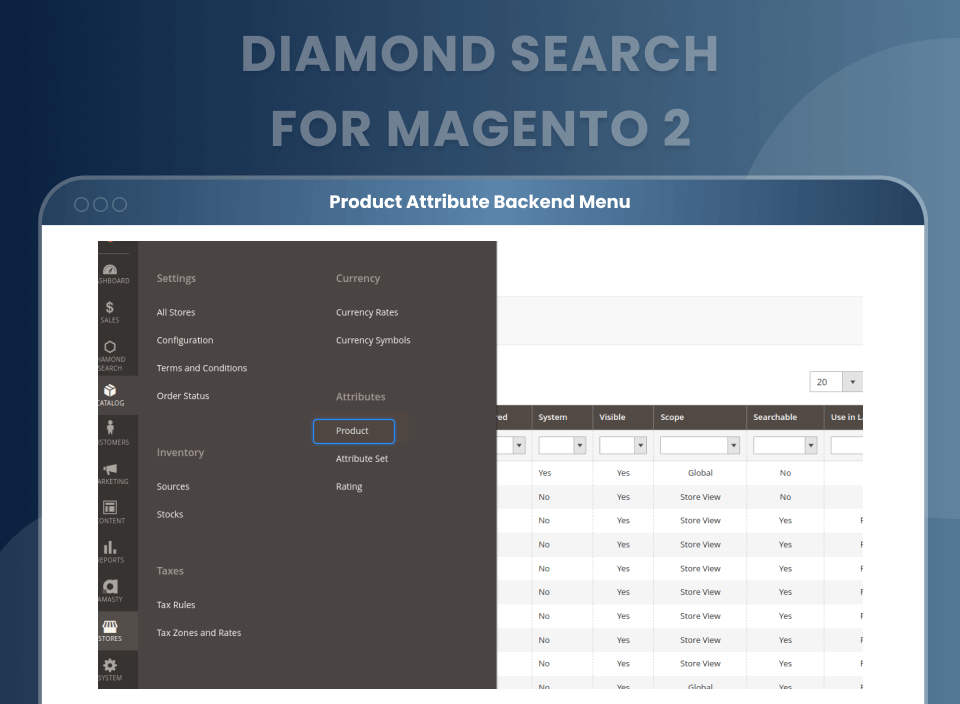Click the Inventory section heading
The width and height of the screenshot is (960, 704).
click(180, 452)
